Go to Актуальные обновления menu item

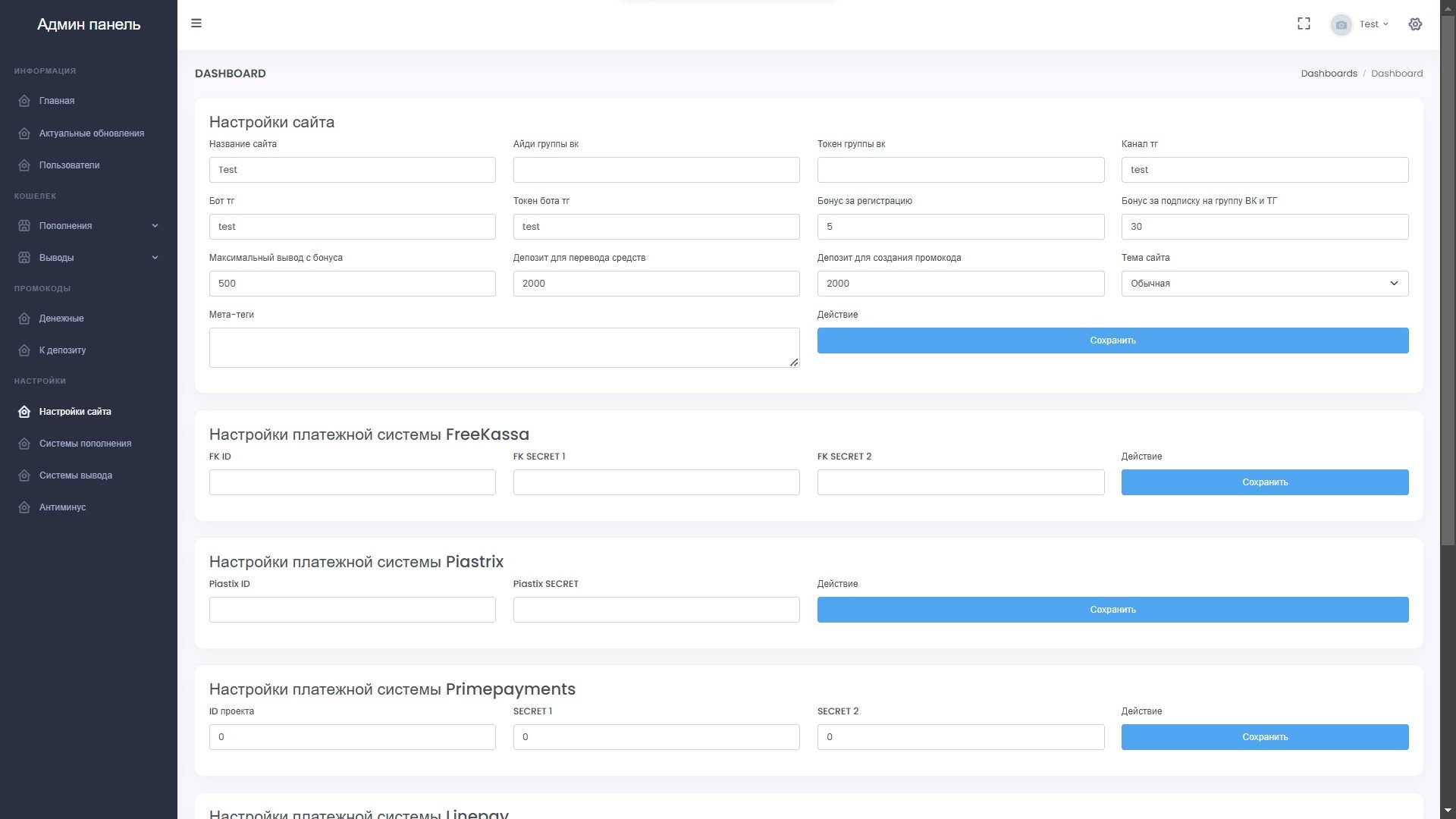(x=91, y=133)
